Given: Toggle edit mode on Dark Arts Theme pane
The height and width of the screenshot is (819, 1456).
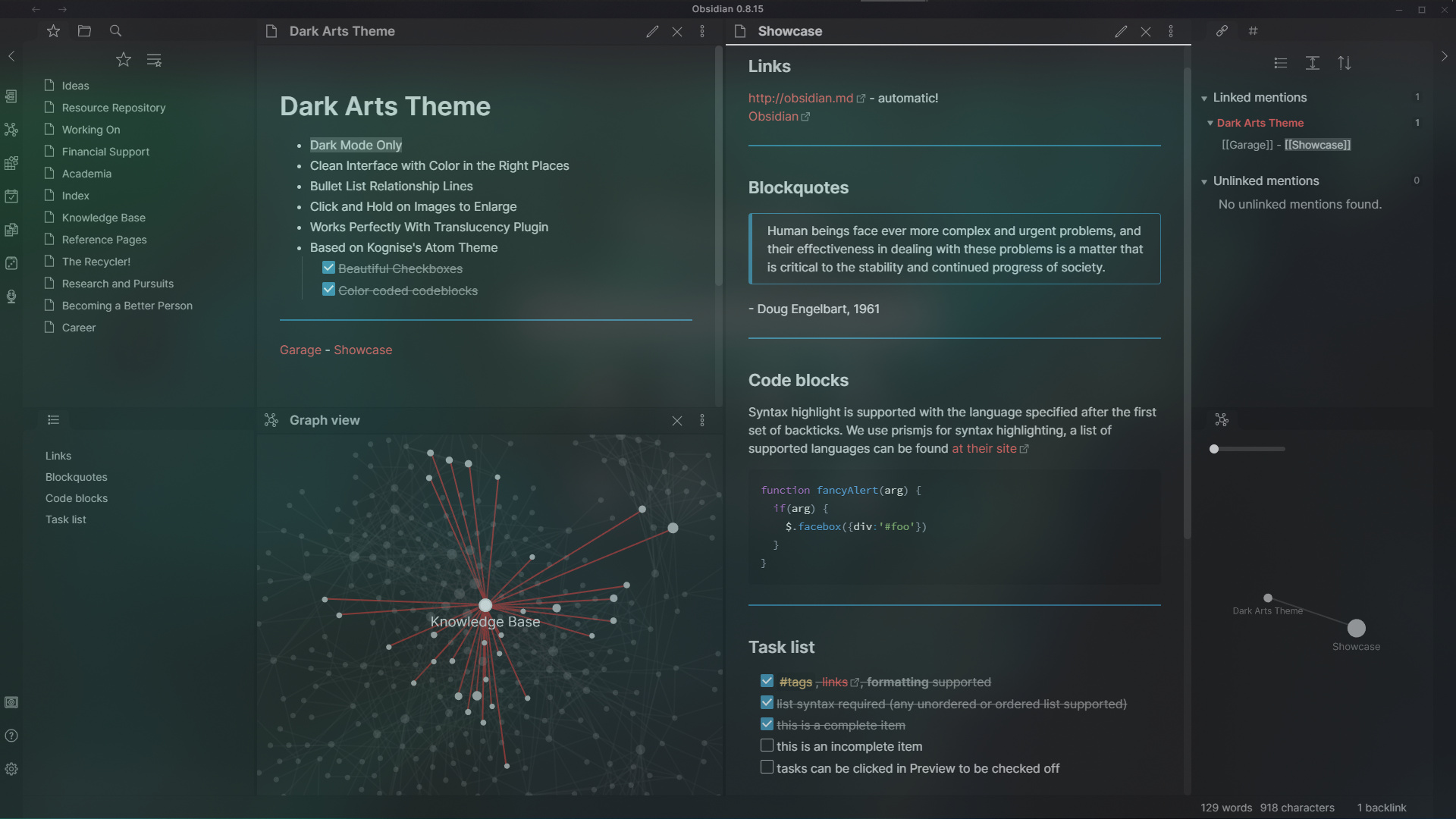Looking at the screenshot, I should point(651,31).
